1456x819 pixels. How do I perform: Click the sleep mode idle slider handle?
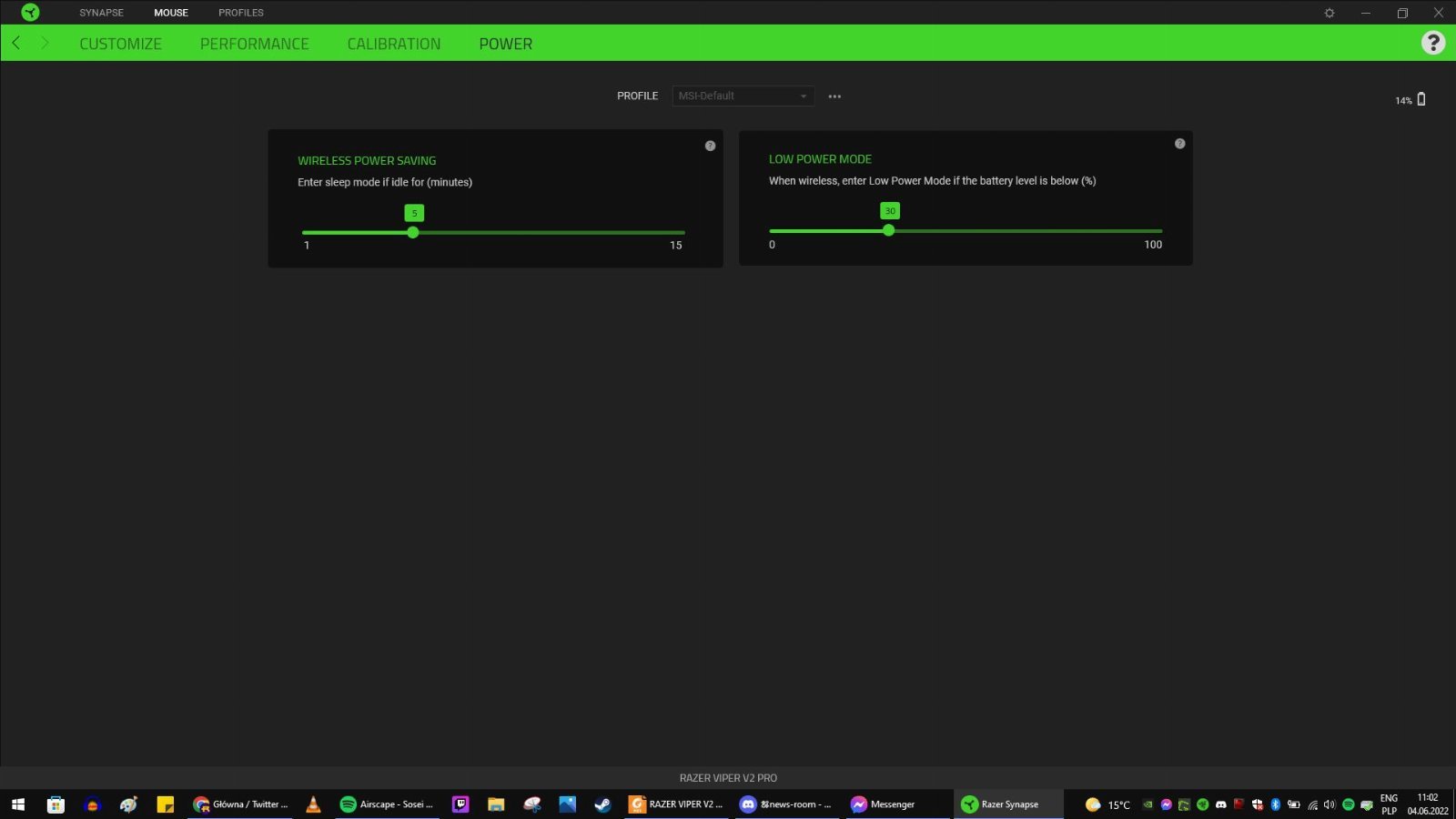[x=413, y=233]
